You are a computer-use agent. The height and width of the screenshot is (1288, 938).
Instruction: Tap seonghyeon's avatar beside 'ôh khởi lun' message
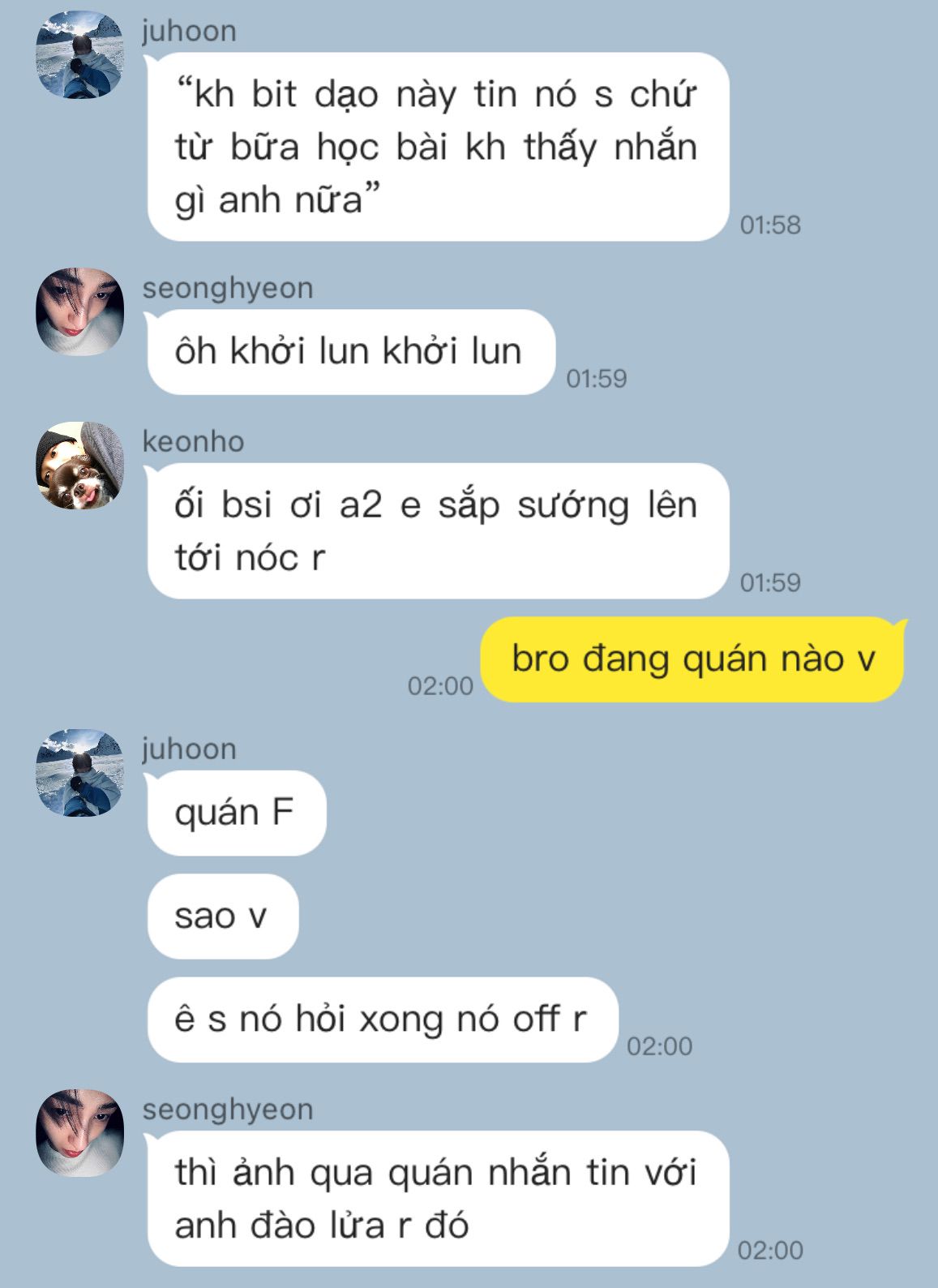pos(80,311)
